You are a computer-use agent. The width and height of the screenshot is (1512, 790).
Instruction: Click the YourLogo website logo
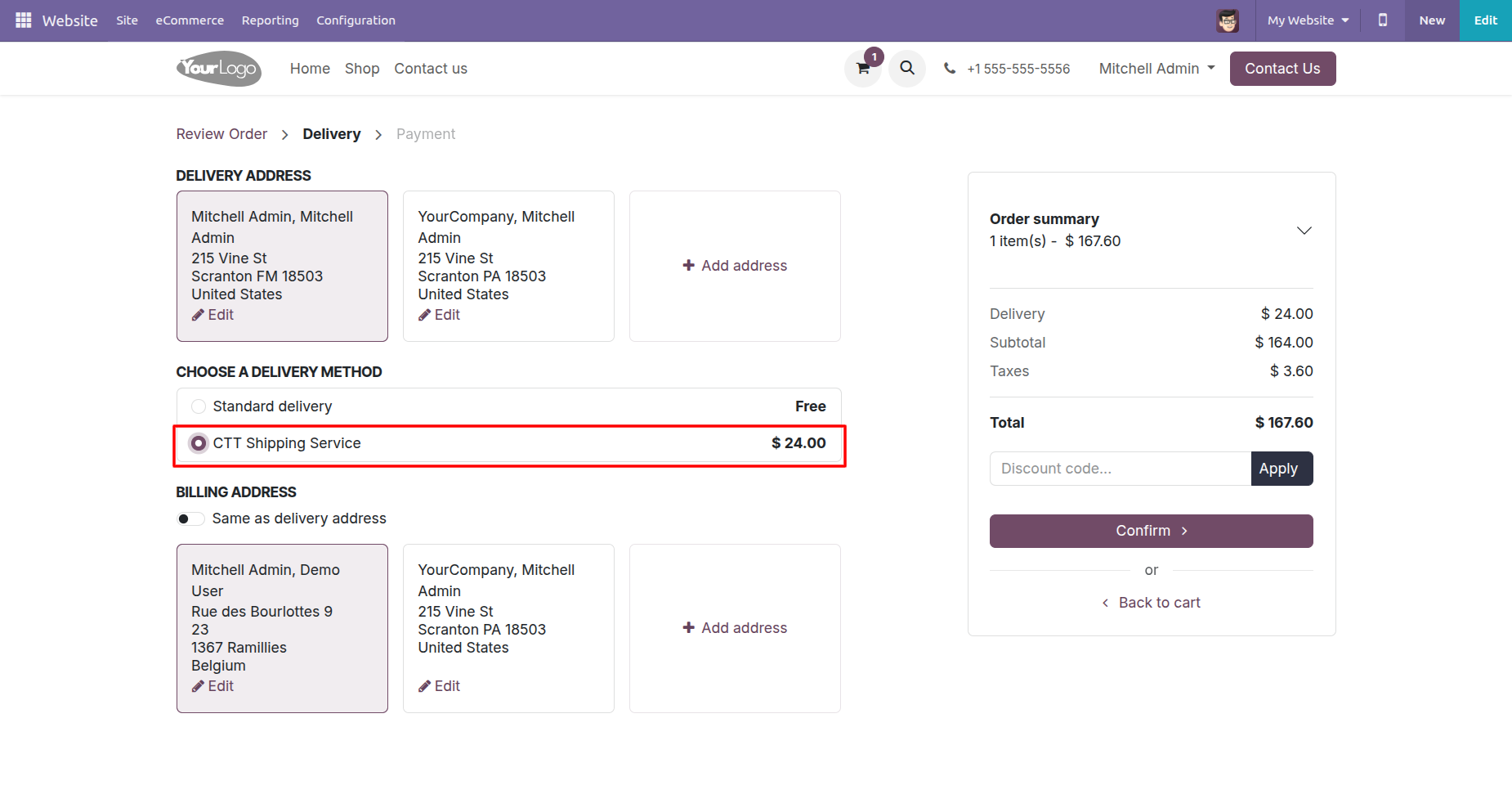point(219,69)
